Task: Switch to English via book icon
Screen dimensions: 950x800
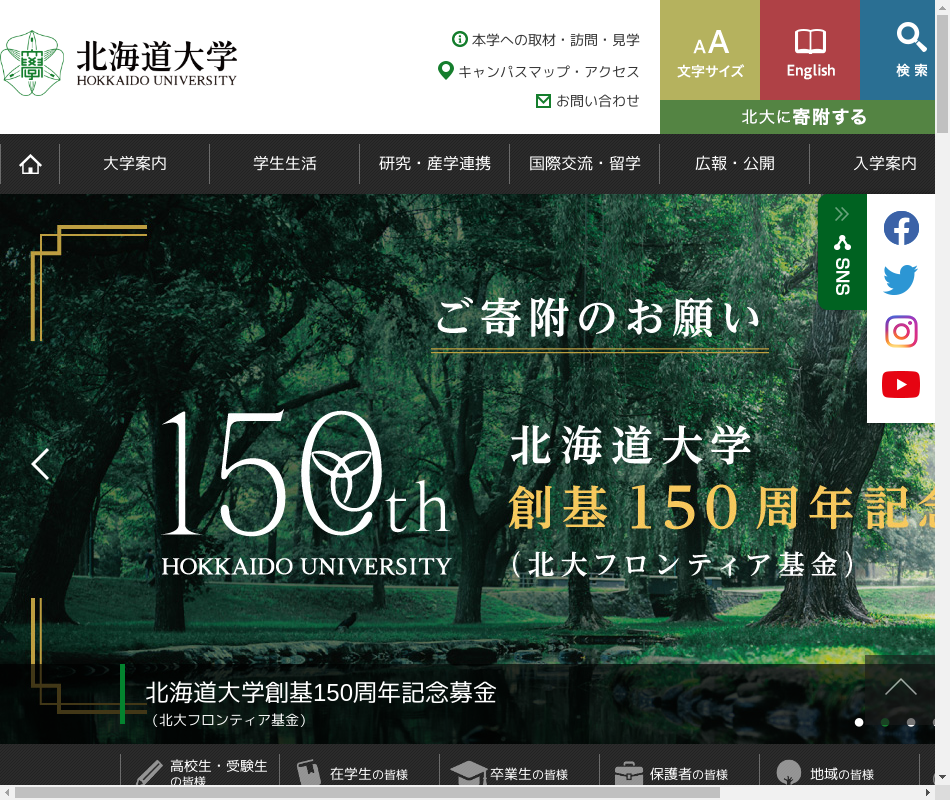Action: pyautogui.click(x=810, y=50)
